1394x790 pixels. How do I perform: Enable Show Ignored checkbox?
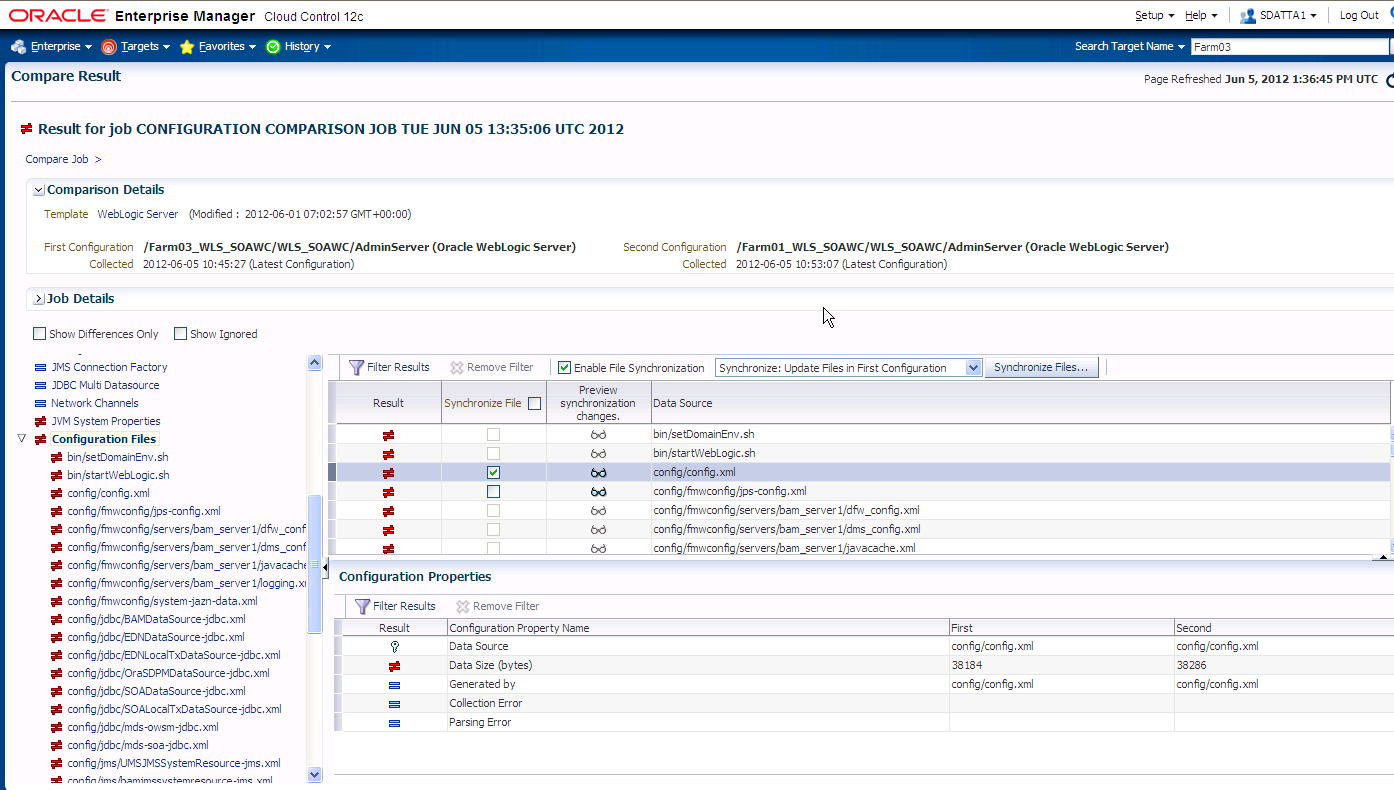coord(180,334)
